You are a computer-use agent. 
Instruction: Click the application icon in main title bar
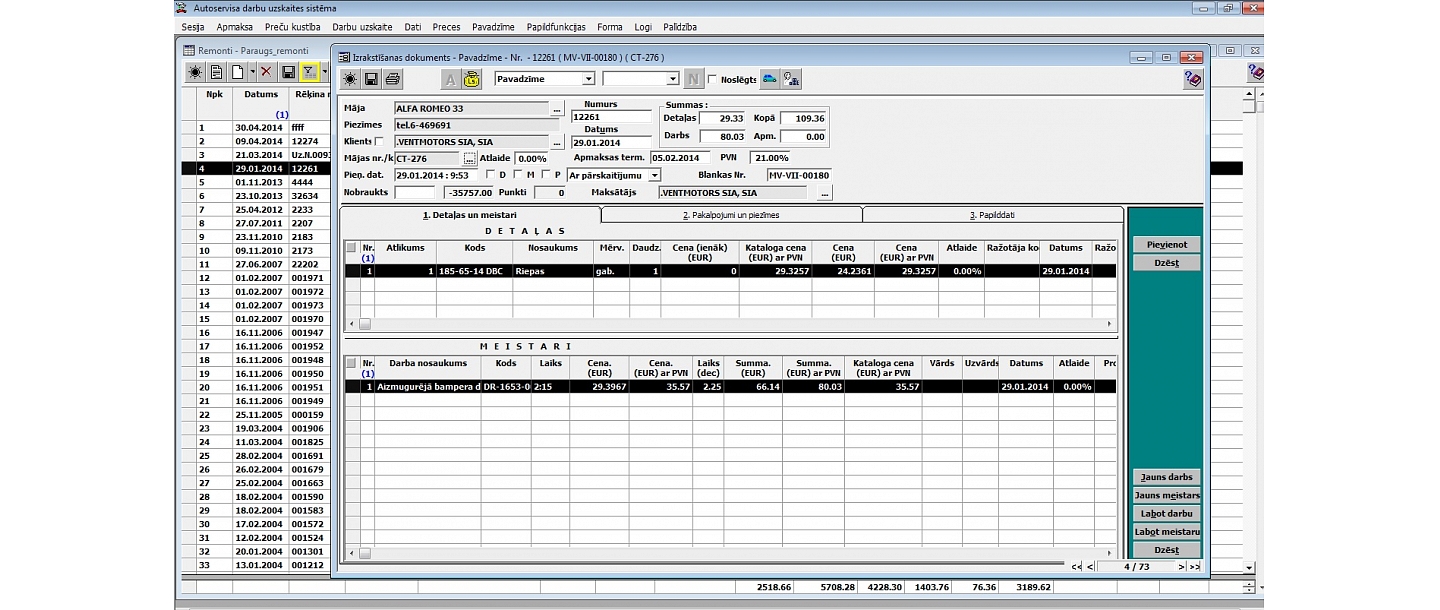click(181, 7)
